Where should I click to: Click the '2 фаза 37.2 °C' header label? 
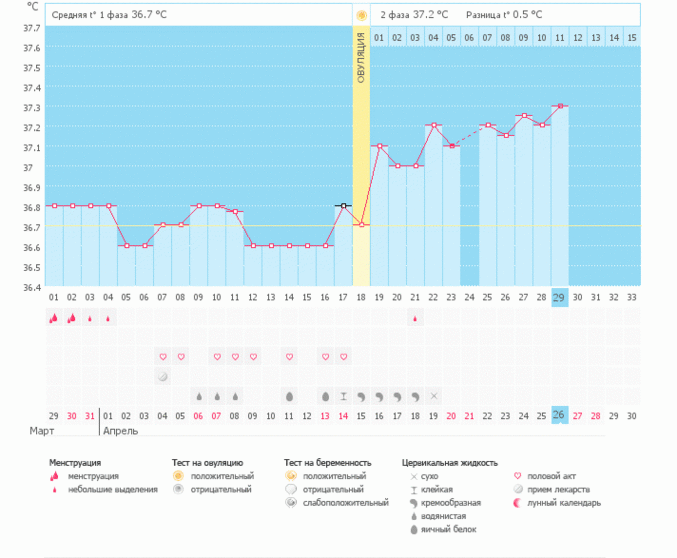(414, 15)
